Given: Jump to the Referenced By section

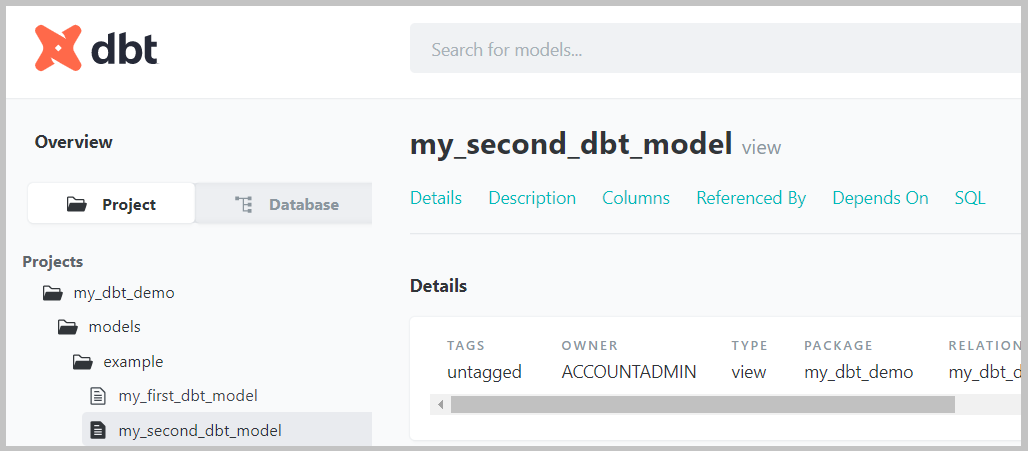Looking at the screenshot, I should point(751,198).
